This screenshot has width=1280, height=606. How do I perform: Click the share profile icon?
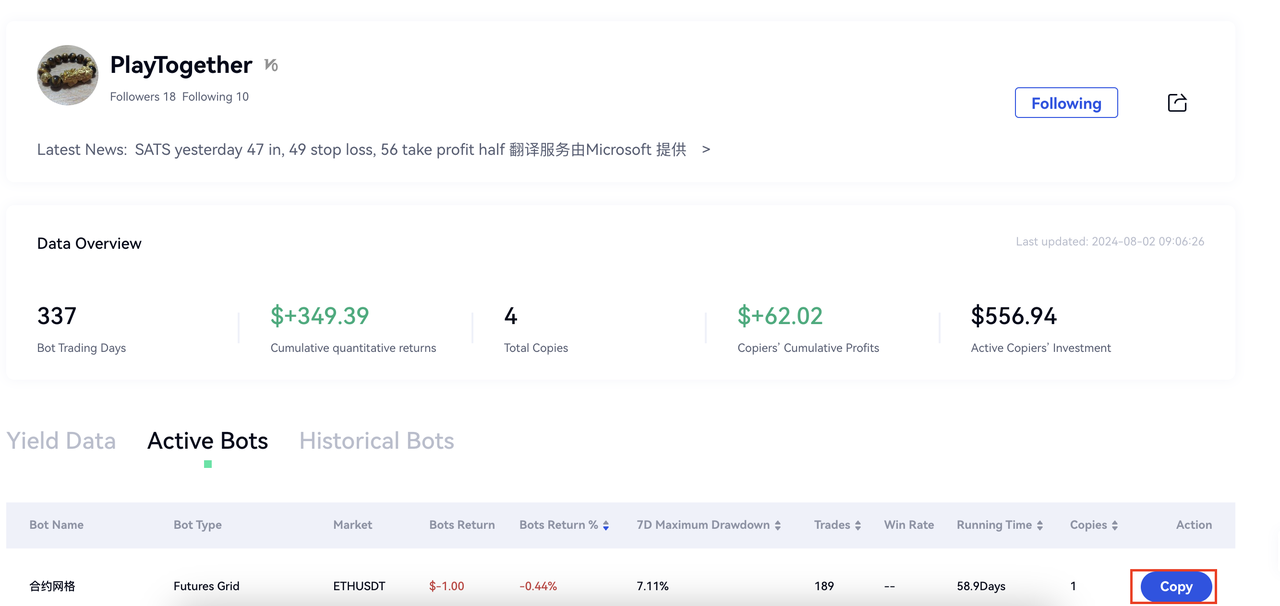tap(1177, 103)
